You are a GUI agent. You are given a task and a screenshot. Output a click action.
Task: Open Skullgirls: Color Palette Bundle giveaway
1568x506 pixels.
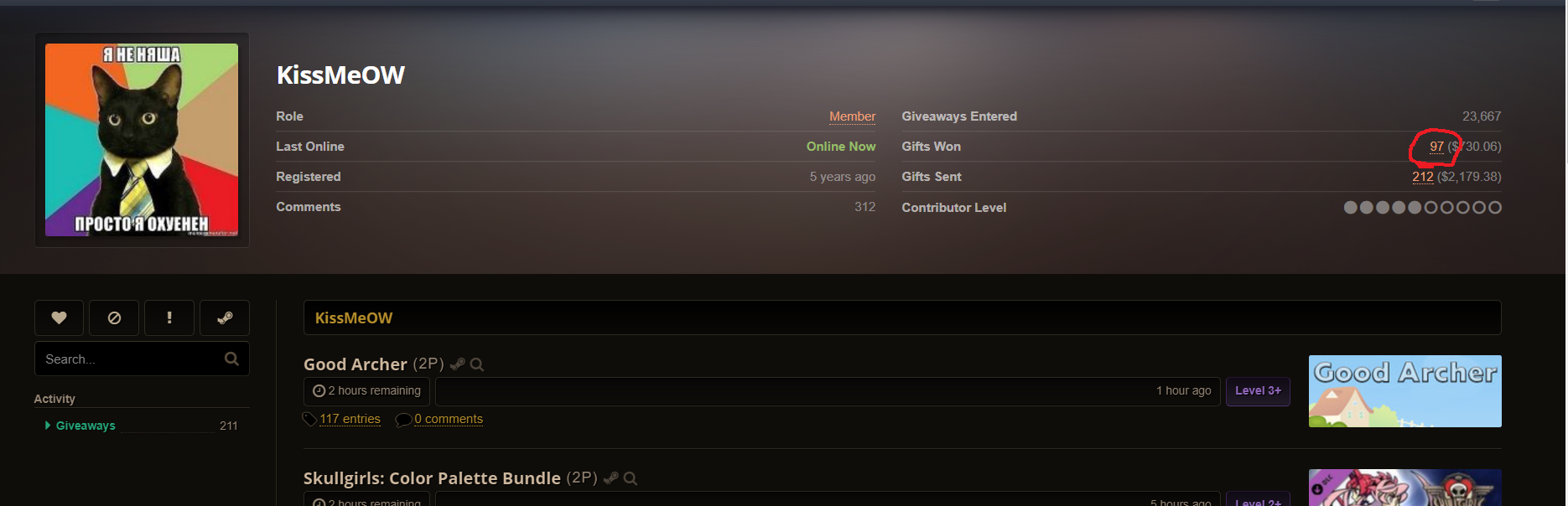432,478
